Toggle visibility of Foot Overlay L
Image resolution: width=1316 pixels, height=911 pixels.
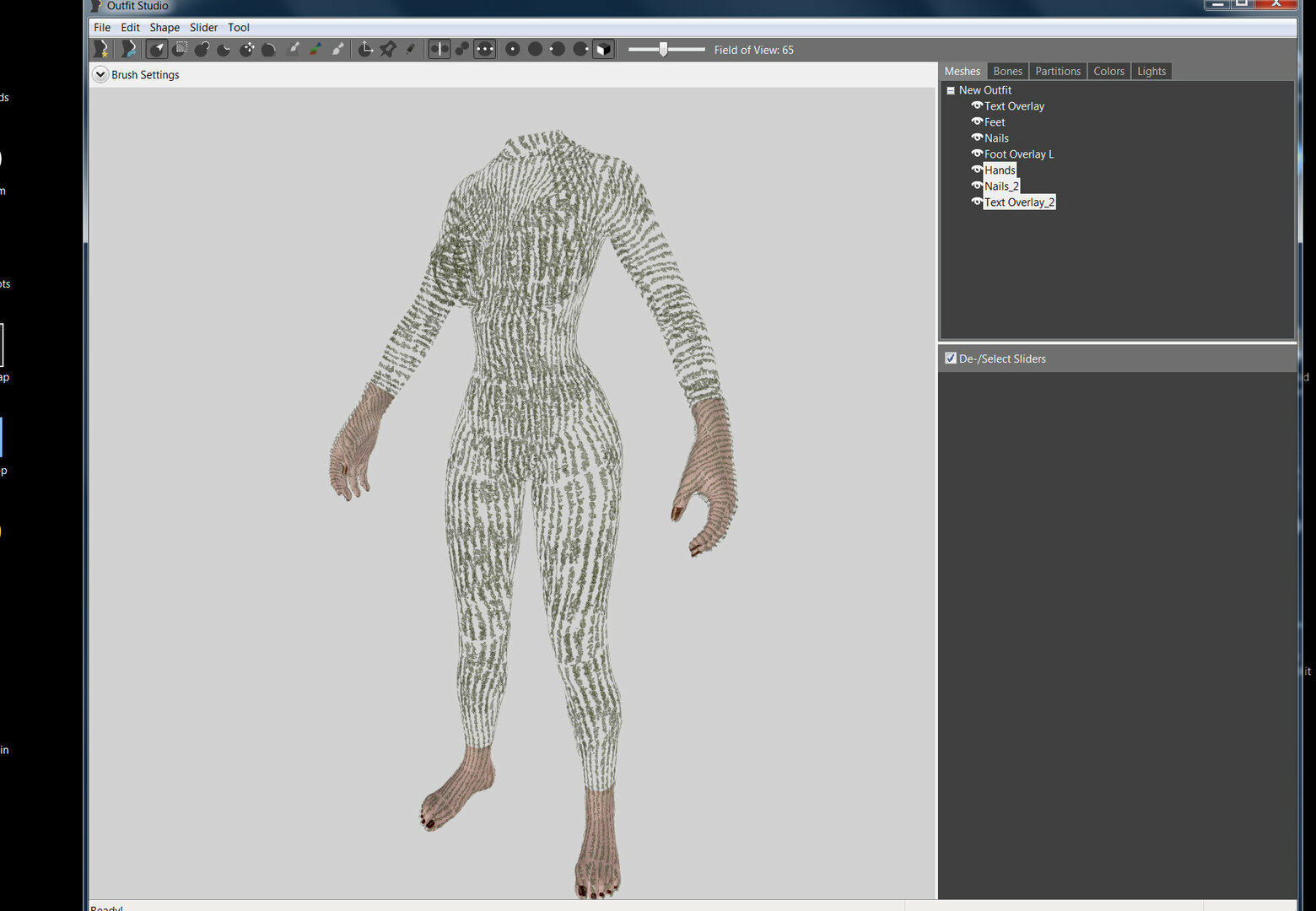(x=977, y=154)
